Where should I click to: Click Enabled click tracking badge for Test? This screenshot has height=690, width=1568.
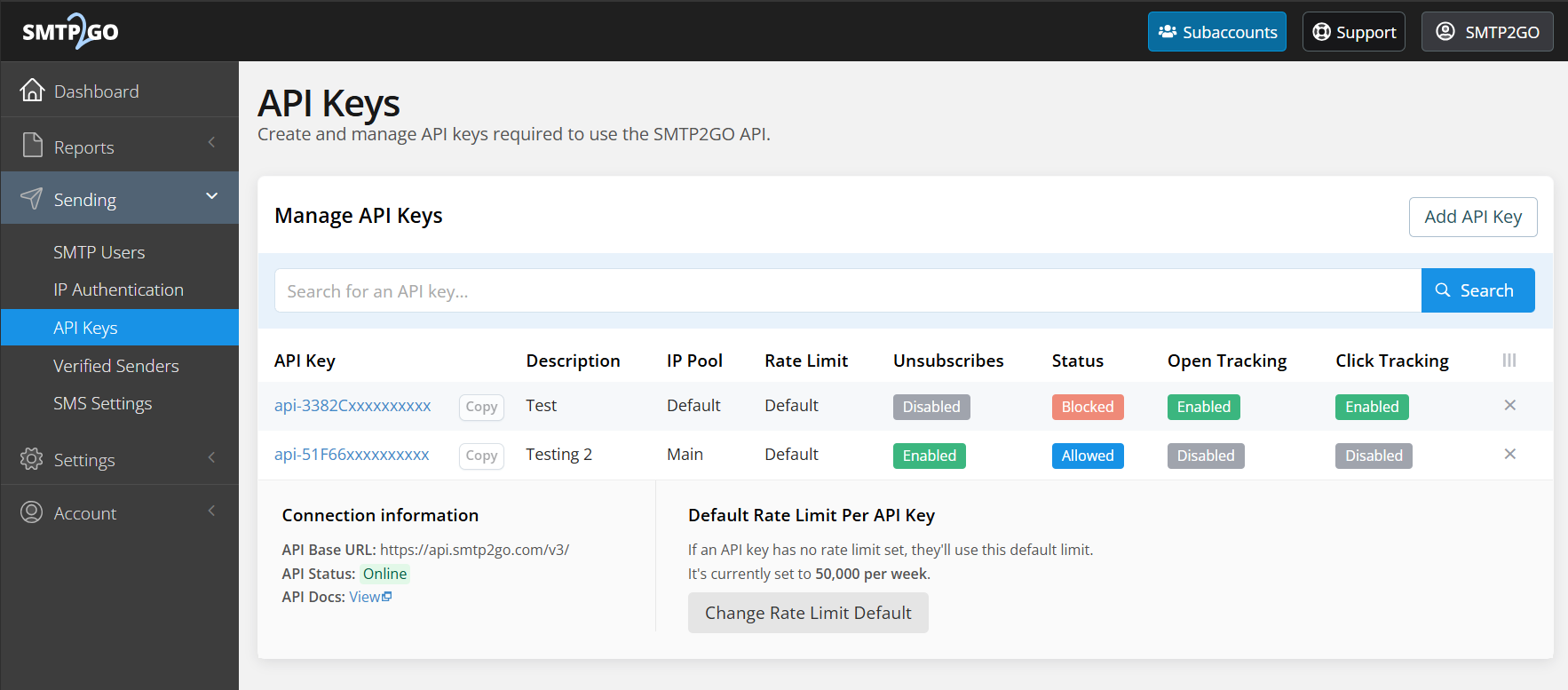coord(1372,407)
